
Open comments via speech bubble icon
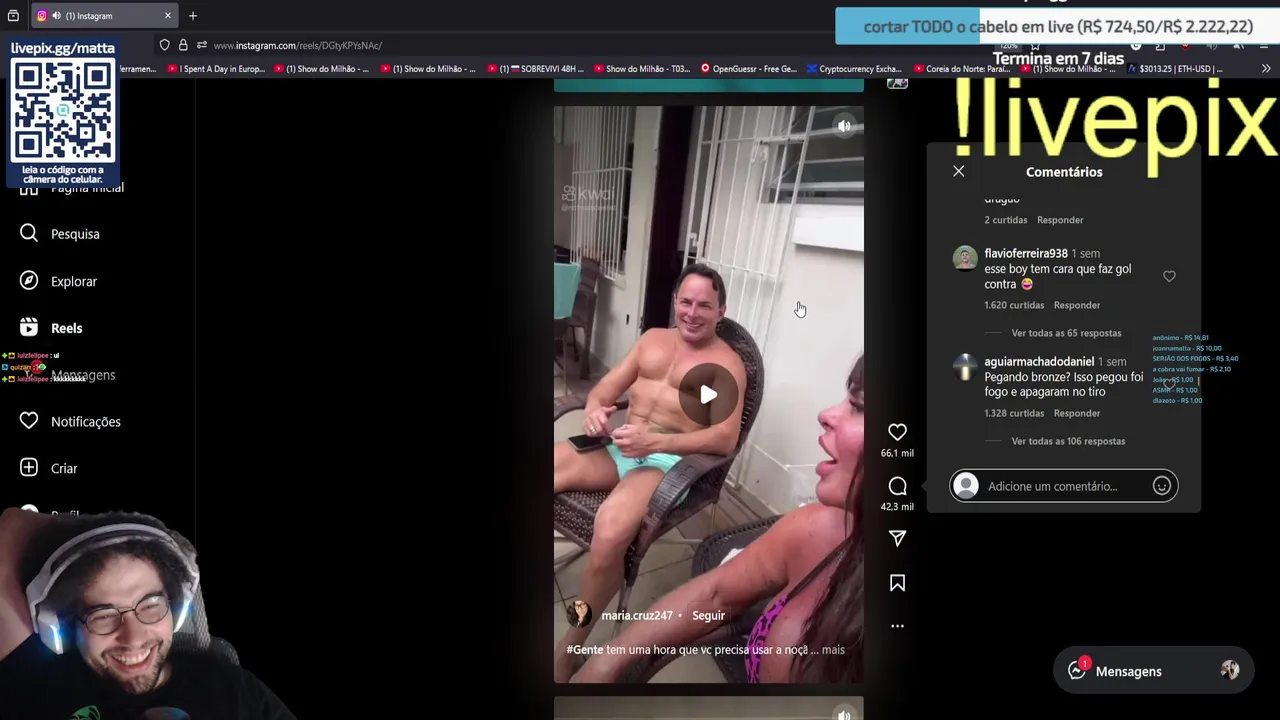click(x=897, y=486)
